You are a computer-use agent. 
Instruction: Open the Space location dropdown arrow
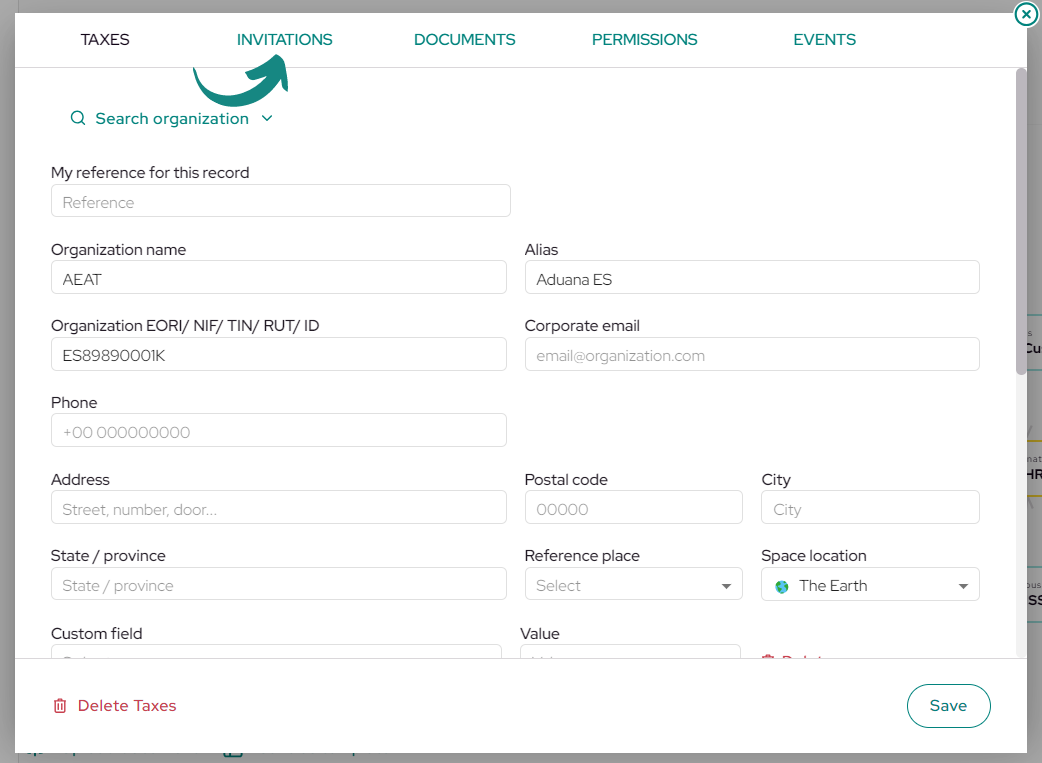(963, 586)
